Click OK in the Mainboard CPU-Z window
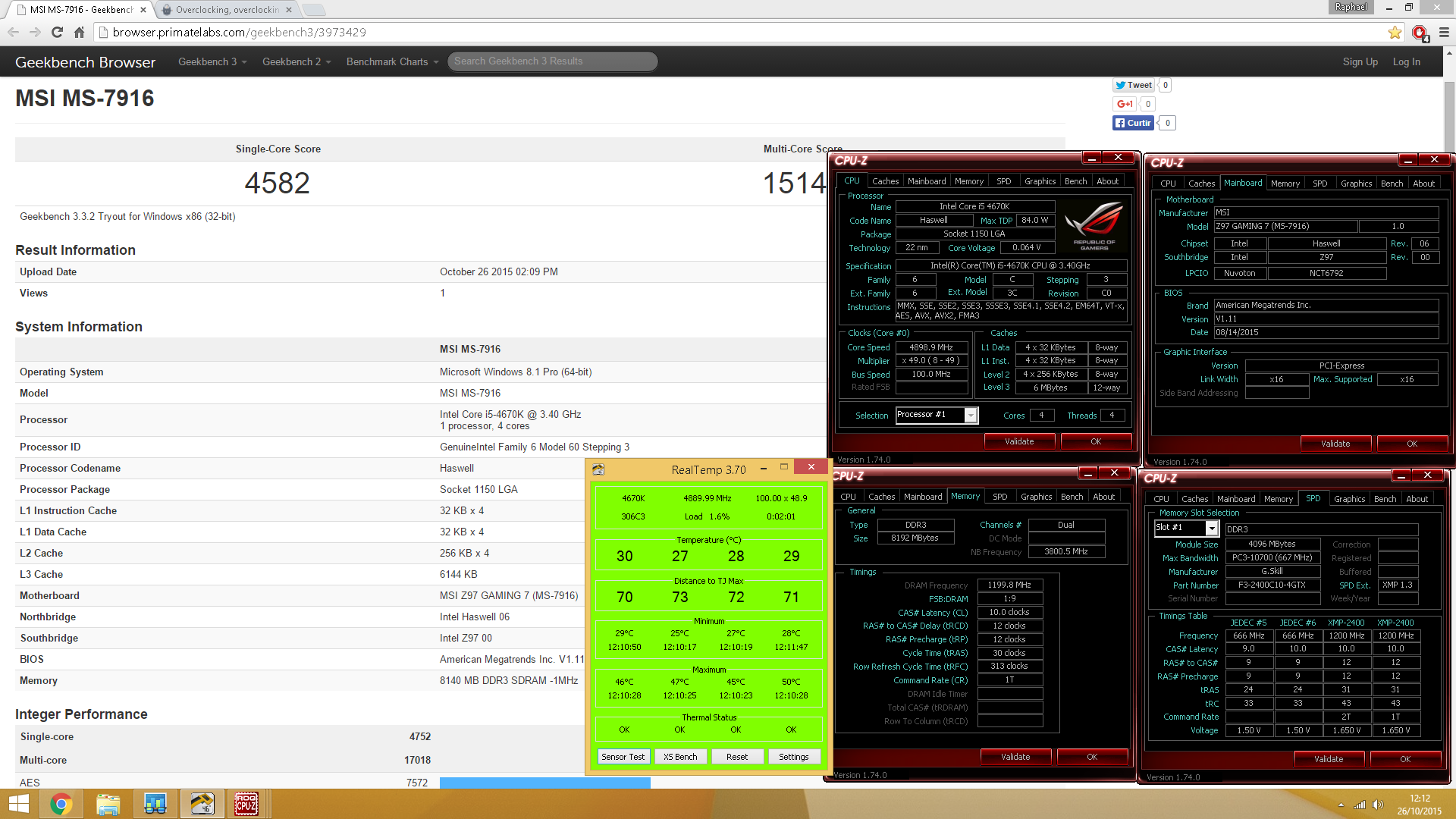The height and width of the screenshot is (819, 1456). tap(1412, 444)
